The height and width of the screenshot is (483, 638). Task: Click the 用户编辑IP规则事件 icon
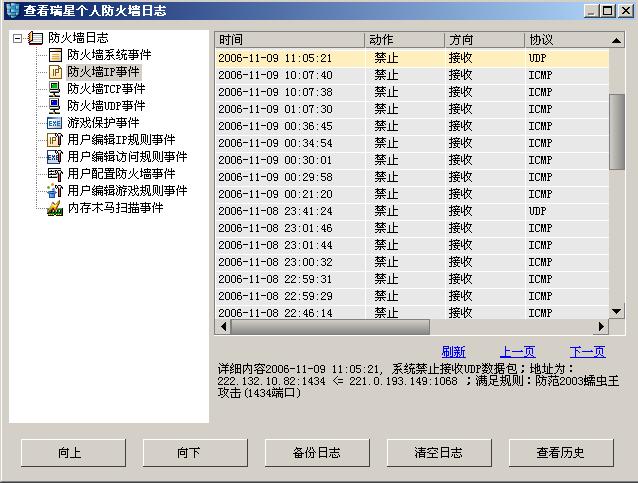click(x=55, y=140)
